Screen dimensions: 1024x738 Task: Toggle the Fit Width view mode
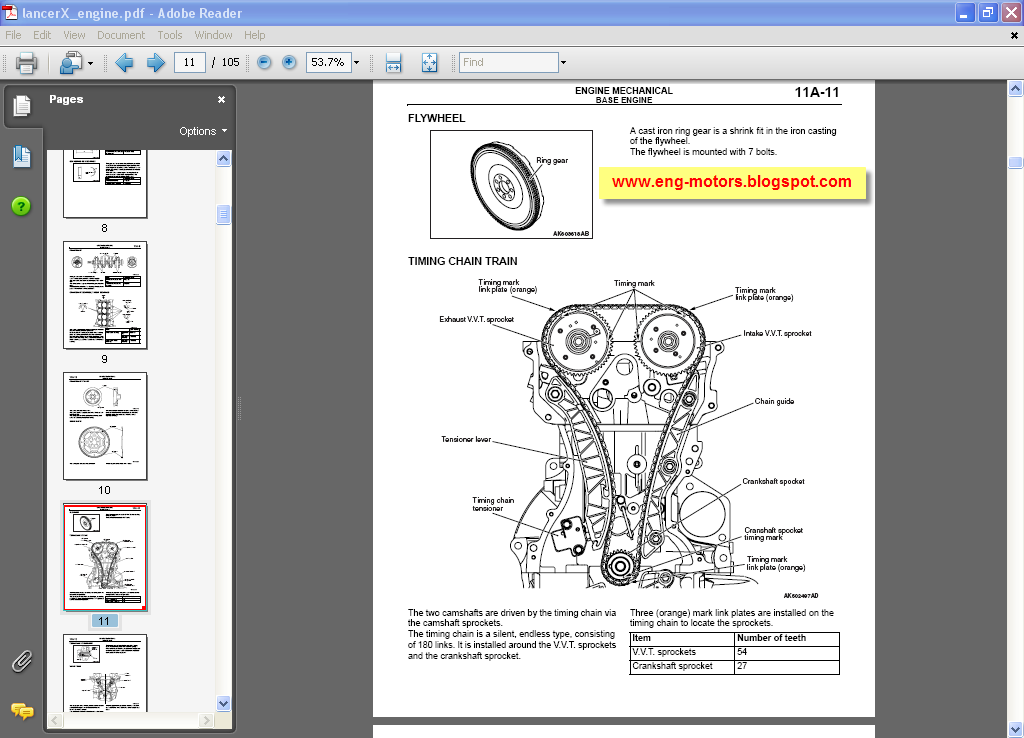[x=393, y=62]
